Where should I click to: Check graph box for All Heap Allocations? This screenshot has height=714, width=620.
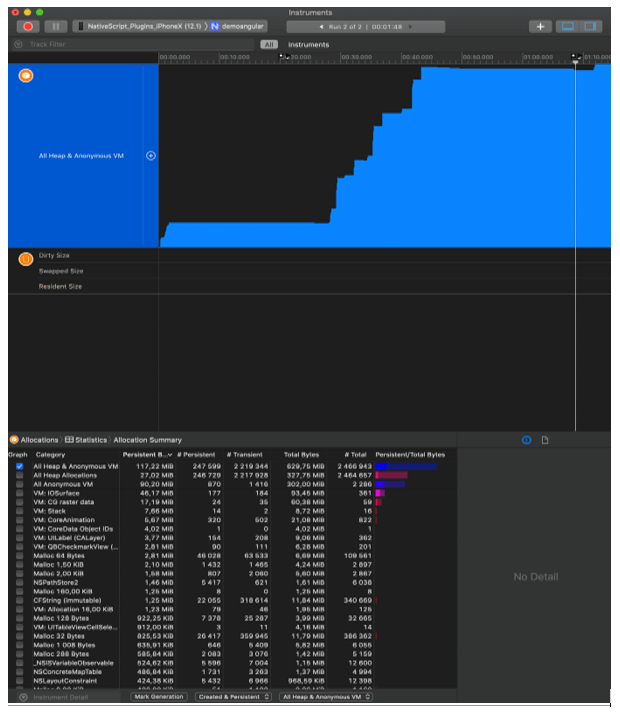pyautogui.click(x=20, y=475)
